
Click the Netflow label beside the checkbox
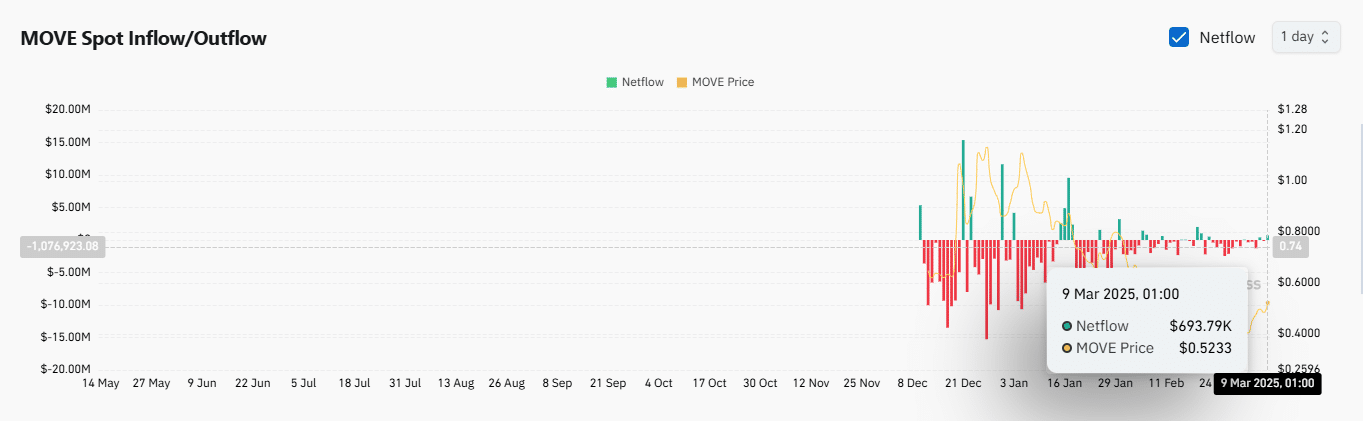(x=1227, y=38)
